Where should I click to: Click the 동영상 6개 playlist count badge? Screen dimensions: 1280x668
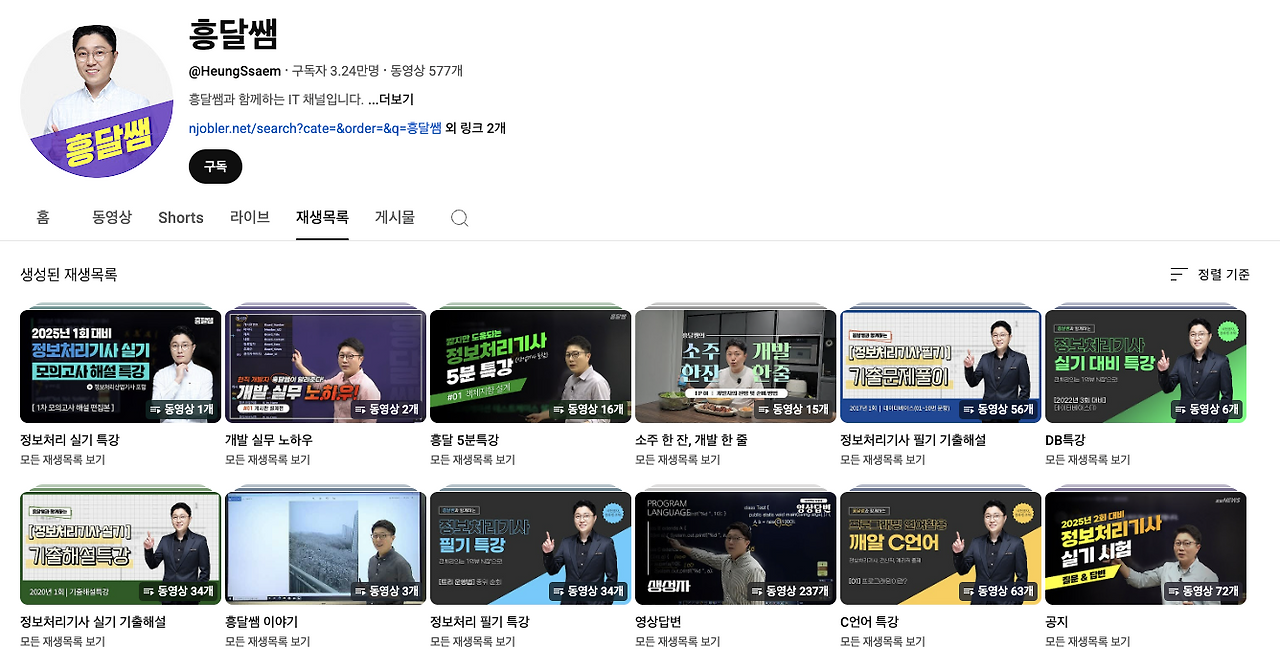click(1206, 409)
